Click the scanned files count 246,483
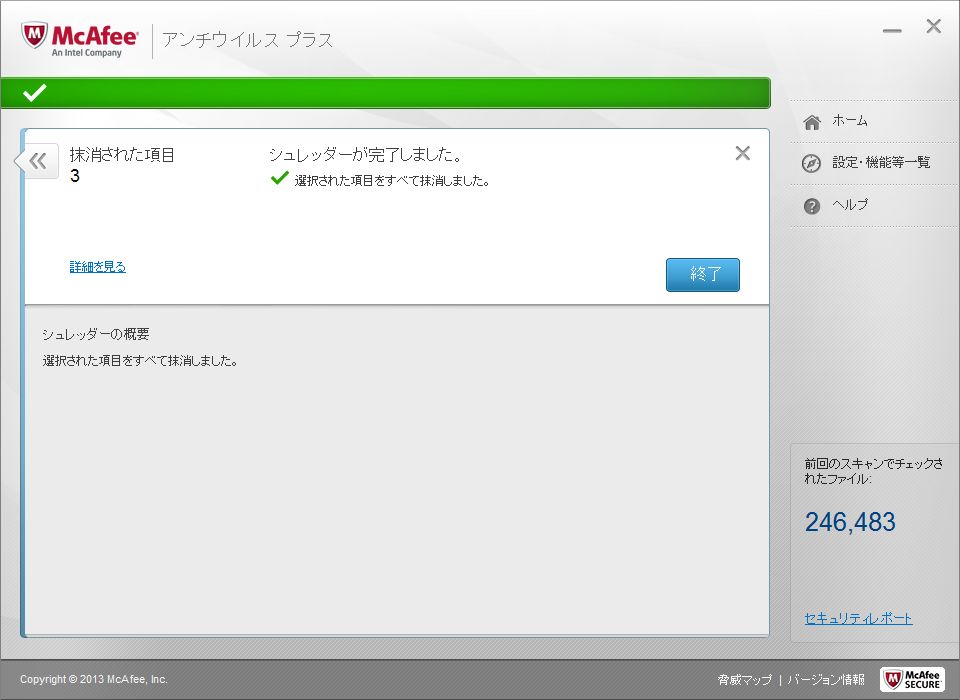Screen dimensions: 960x700 pyautogui.click(x=850, y=522)
